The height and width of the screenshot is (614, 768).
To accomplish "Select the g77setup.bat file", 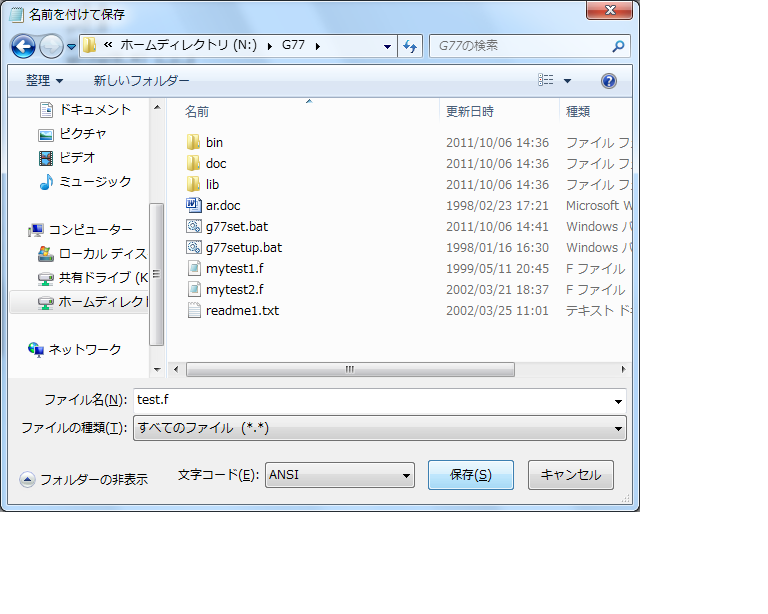I will pos(243,247).
